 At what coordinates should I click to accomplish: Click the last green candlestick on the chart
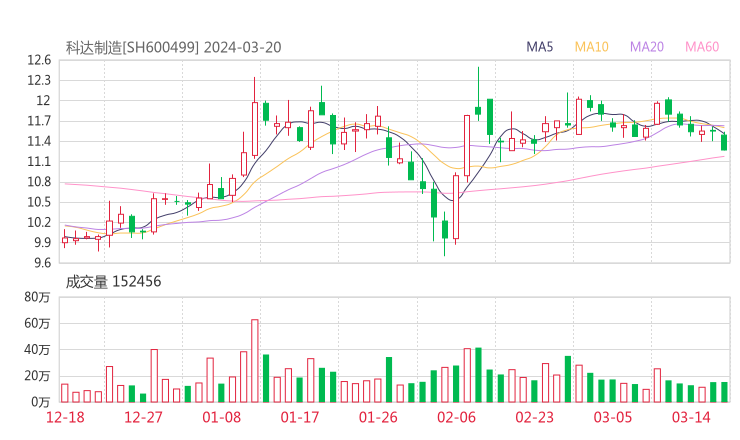724,143
